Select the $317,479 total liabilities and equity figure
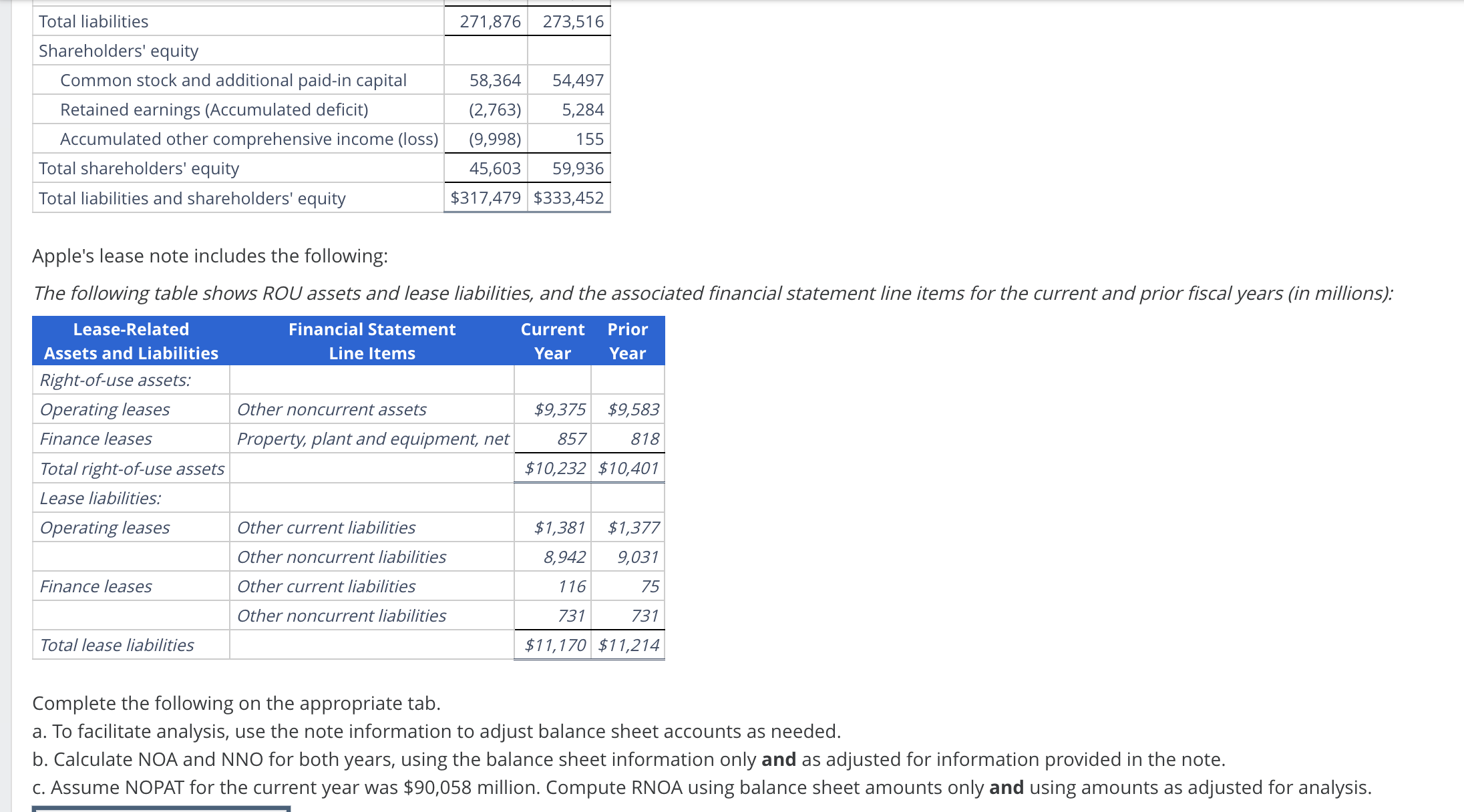This screenshot has height=812, width=1464. (486, 198)
